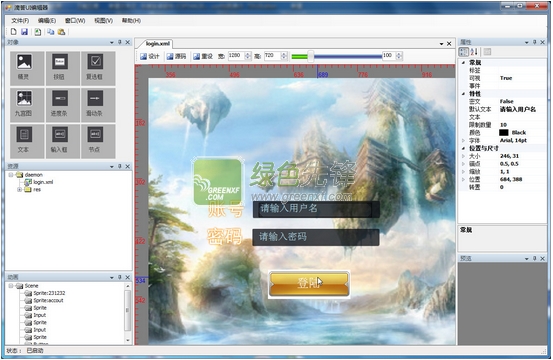Click the property pages icon
The image size is (553, 360).
click(x=487, y=52)
